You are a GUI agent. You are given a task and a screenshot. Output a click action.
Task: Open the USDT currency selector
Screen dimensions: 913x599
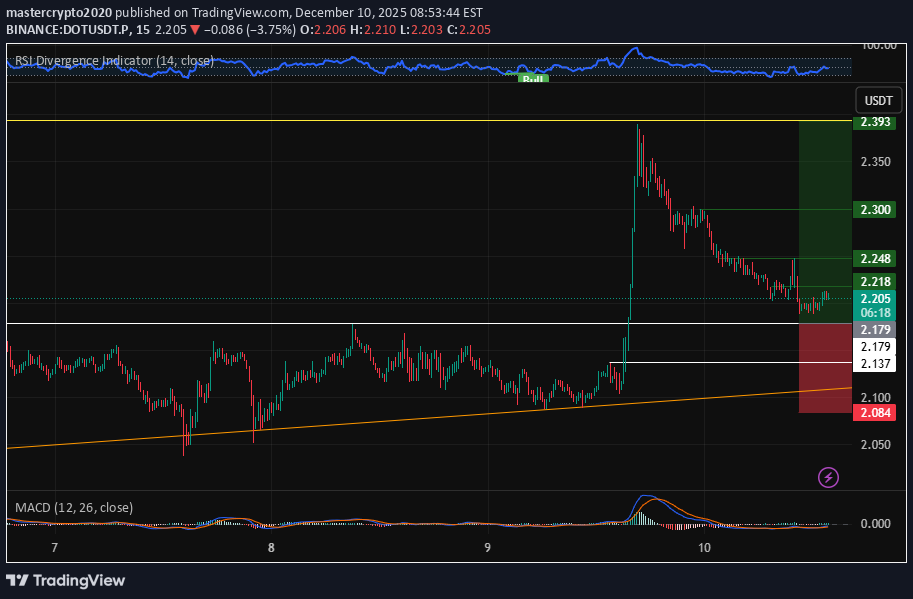point(877,100)
